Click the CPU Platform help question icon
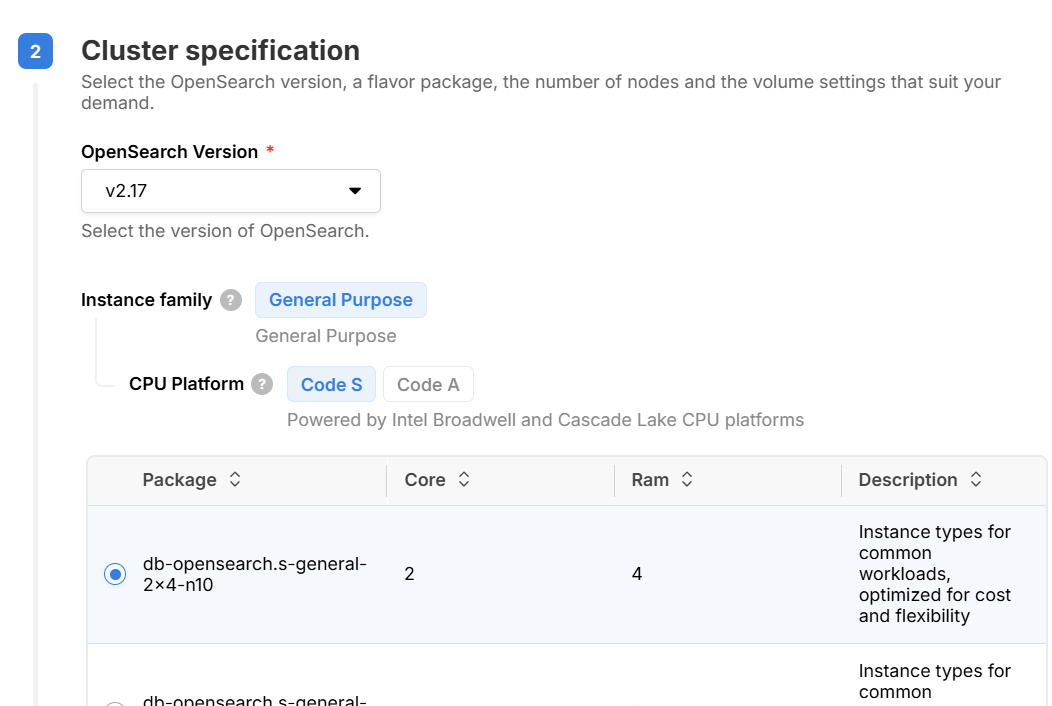Viewport: 1052px width, 706px height. tap(262, 384)
